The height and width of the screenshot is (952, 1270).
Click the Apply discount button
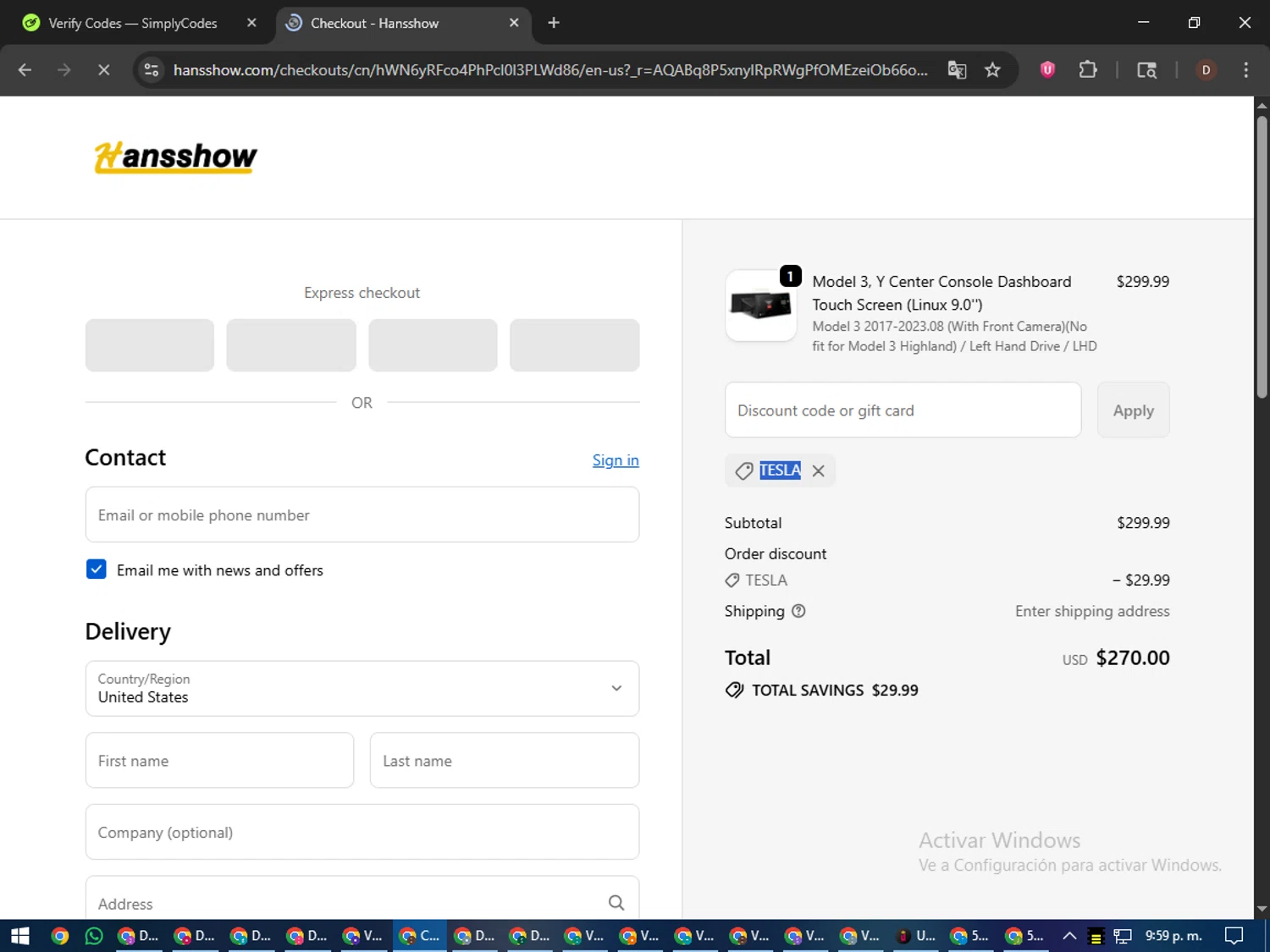[1133, 410]
